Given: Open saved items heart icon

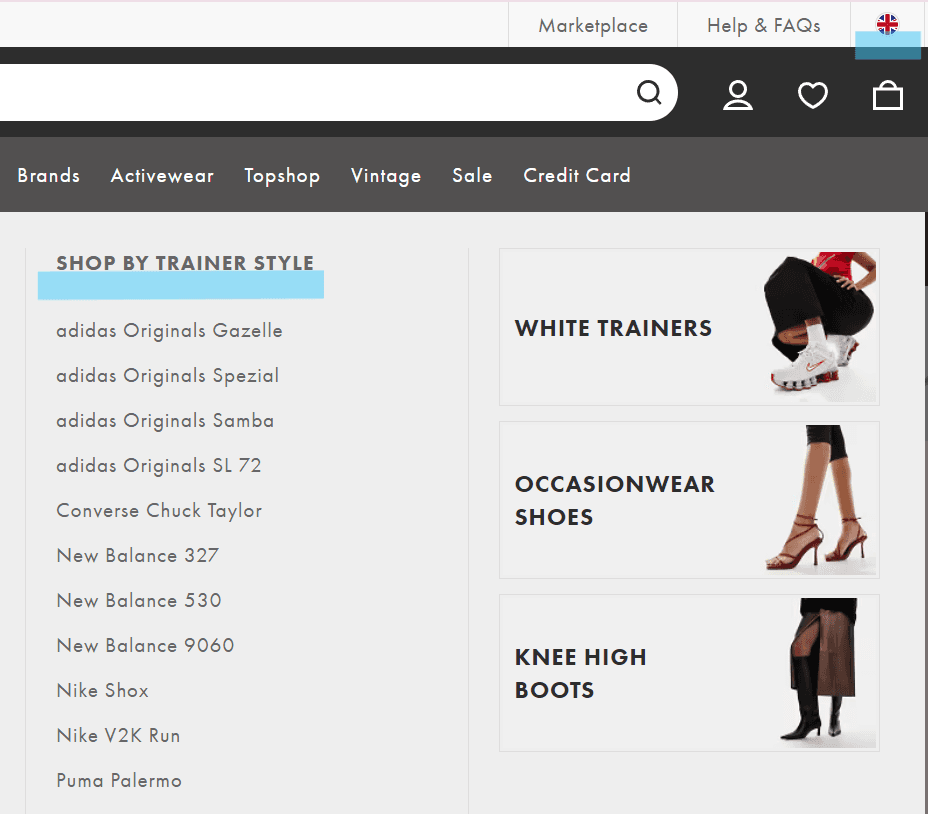Looking at the screenshot, I should point(813,95).
